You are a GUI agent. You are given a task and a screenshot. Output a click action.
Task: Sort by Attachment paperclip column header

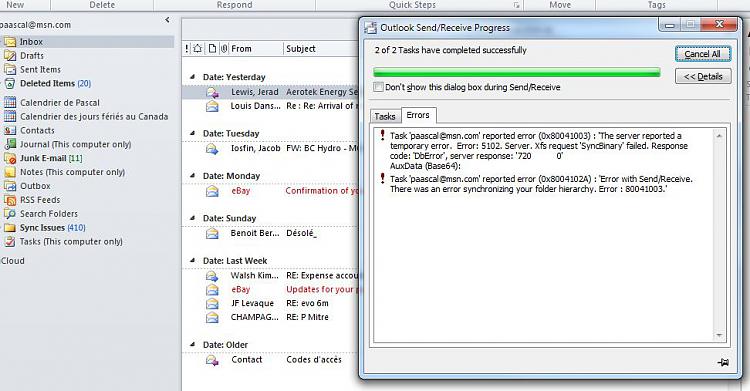(x=224, y=48)
